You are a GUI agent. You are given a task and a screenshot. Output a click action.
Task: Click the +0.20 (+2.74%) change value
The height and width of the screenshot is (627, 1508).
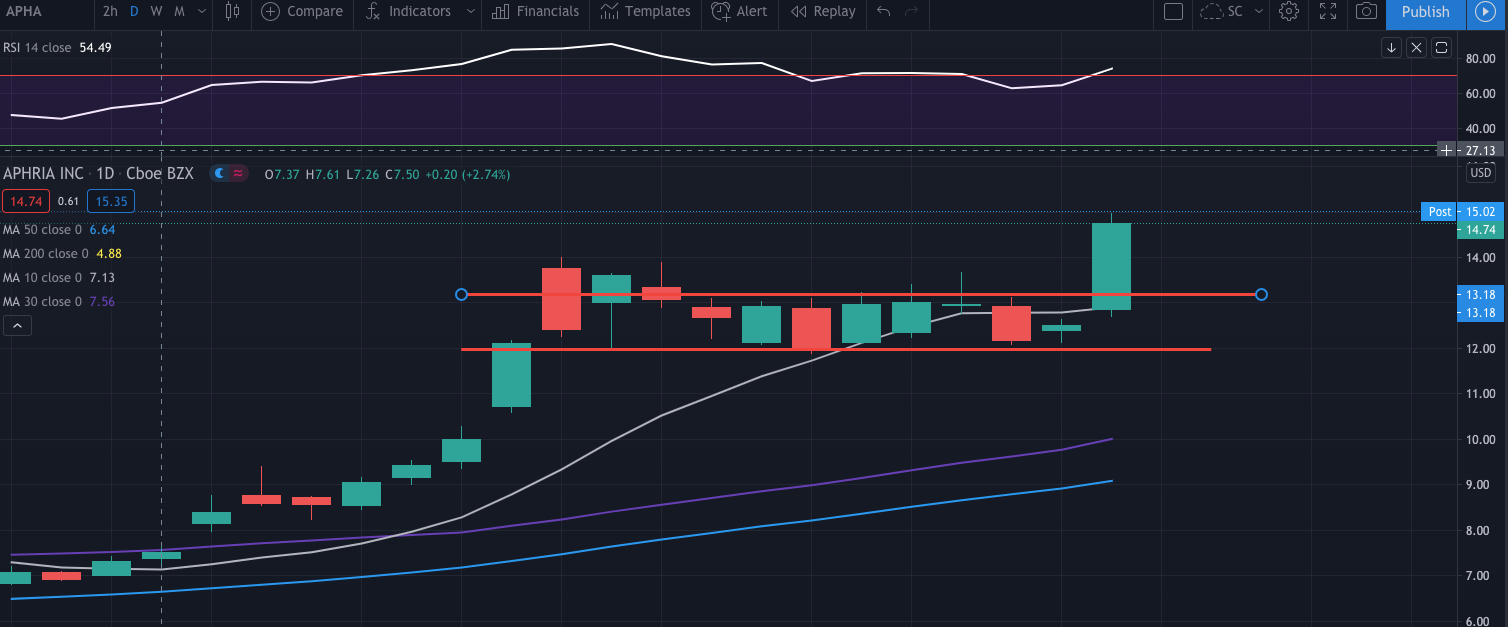(x=466, y=174)
